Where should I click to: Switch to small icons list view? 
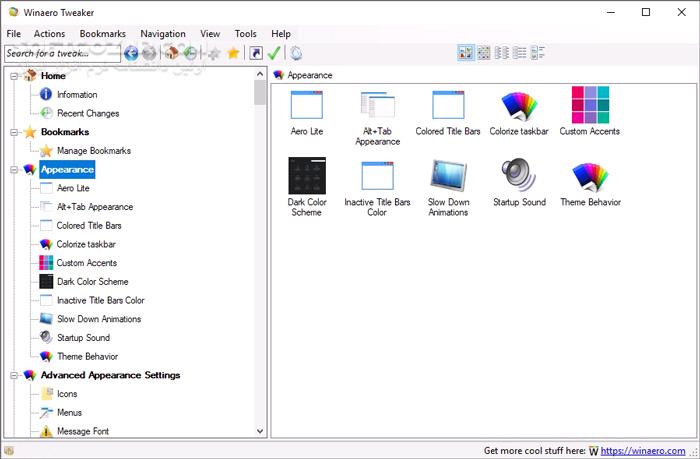pos(502,53)
